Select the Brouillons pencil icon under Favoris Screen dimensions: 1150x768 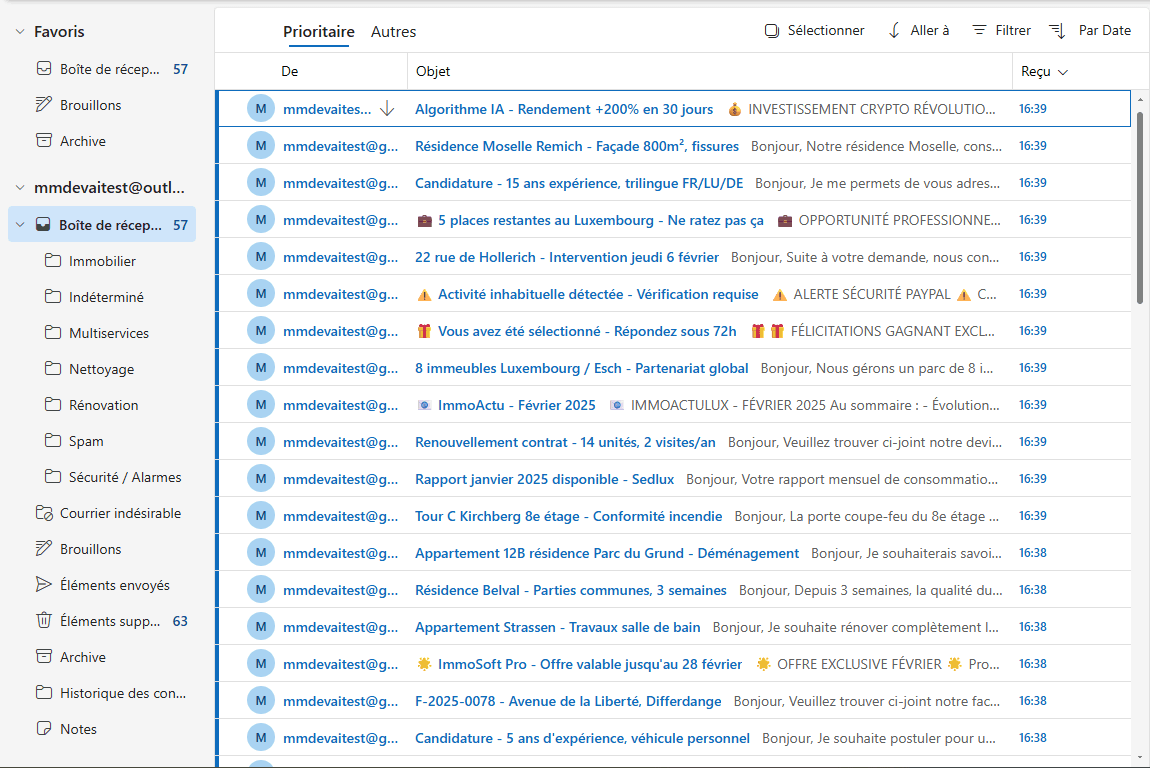coord(41,104)
